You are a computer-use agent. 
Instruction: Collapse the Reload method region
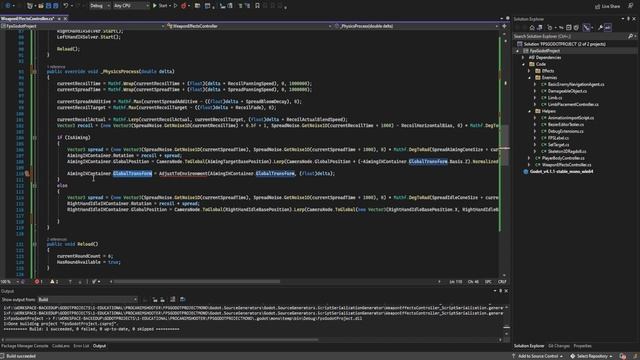[x=34, y=244]
